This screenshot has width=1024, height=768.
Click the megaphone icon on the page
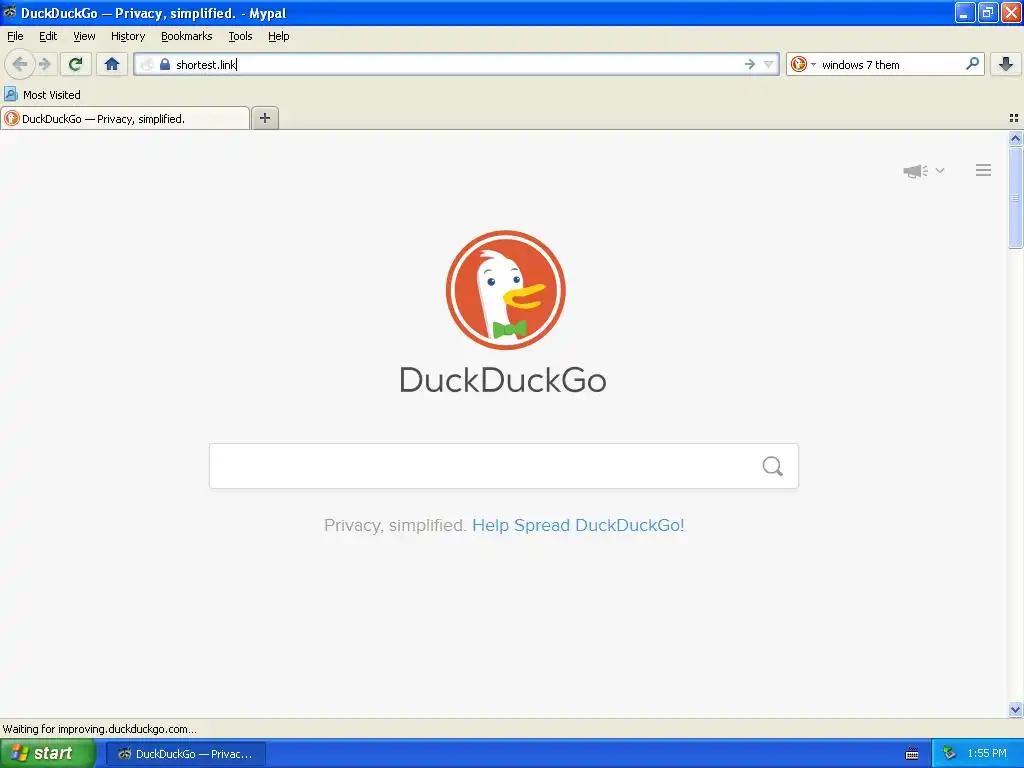click(916, 171)
